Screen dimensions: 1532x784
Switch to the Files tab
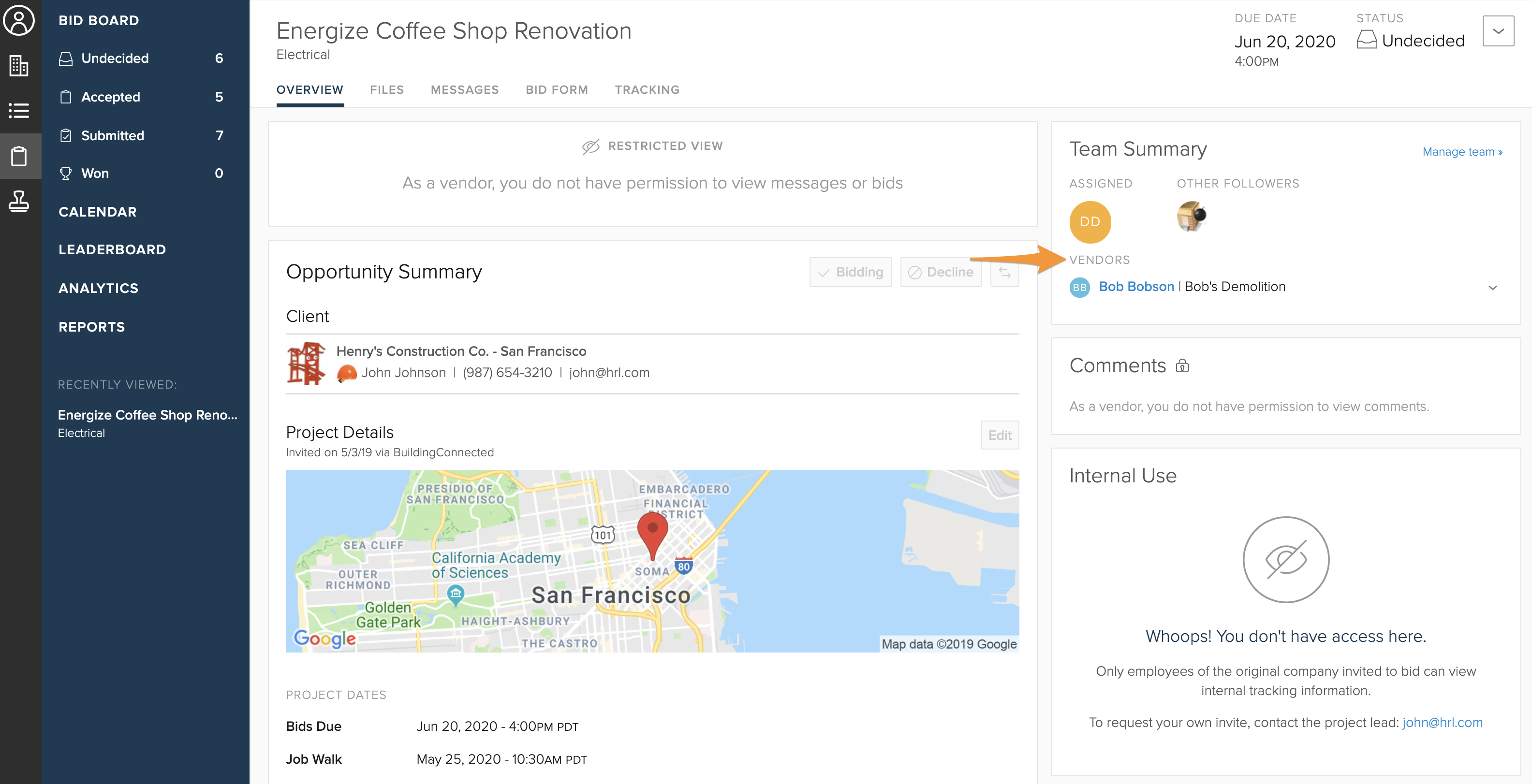(x=386, y=90)
